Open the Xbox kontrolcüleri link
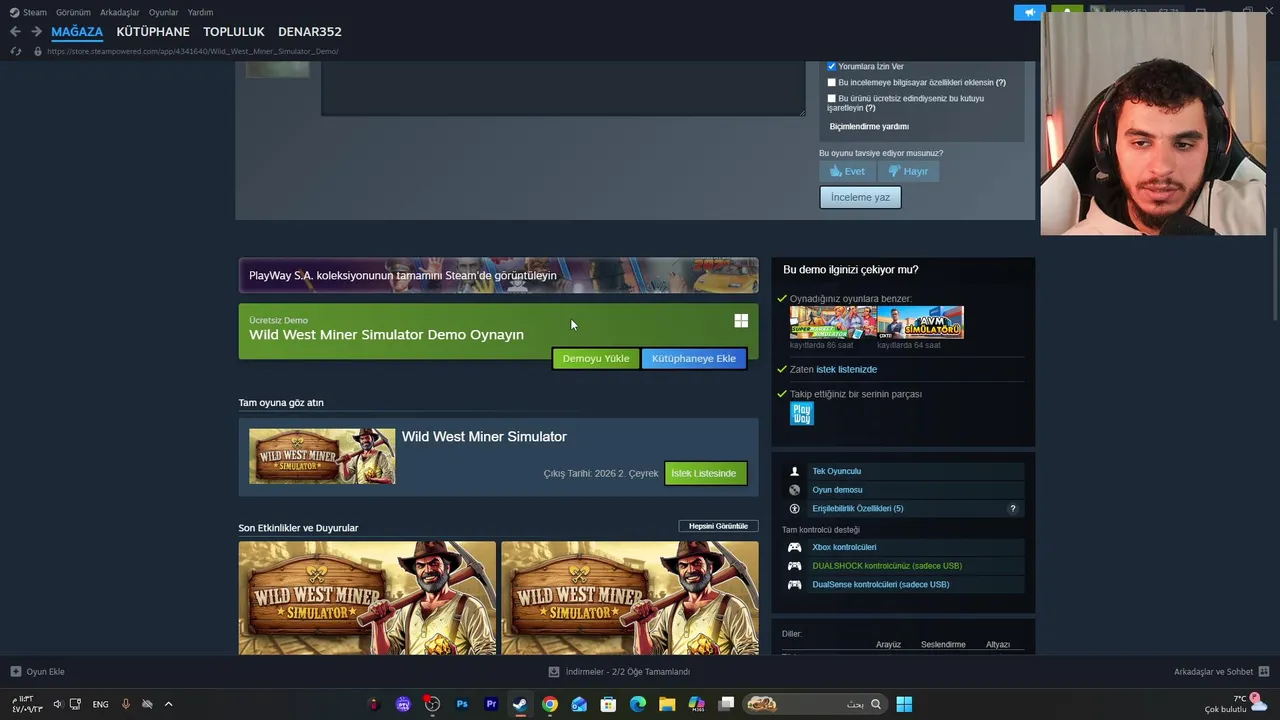1280x720 pixels. pyautogui.click(x=844, y=547)
